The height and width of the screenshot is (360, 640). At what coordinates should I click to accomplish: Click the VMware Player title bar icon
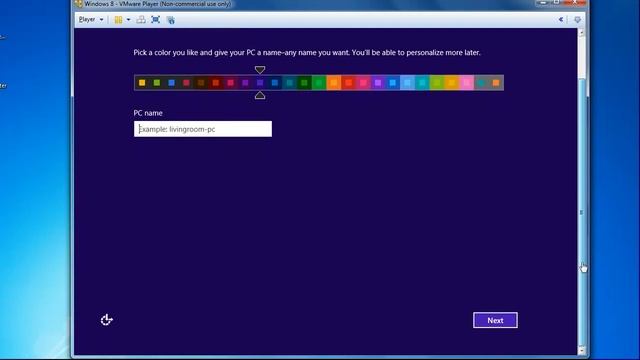click(79, 4)
